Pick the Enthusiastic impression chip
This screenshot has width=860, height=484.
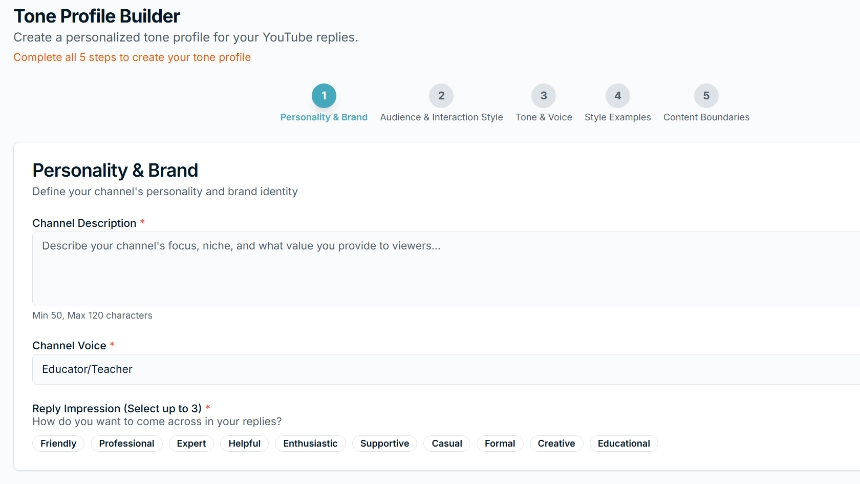tap(310, 444)
